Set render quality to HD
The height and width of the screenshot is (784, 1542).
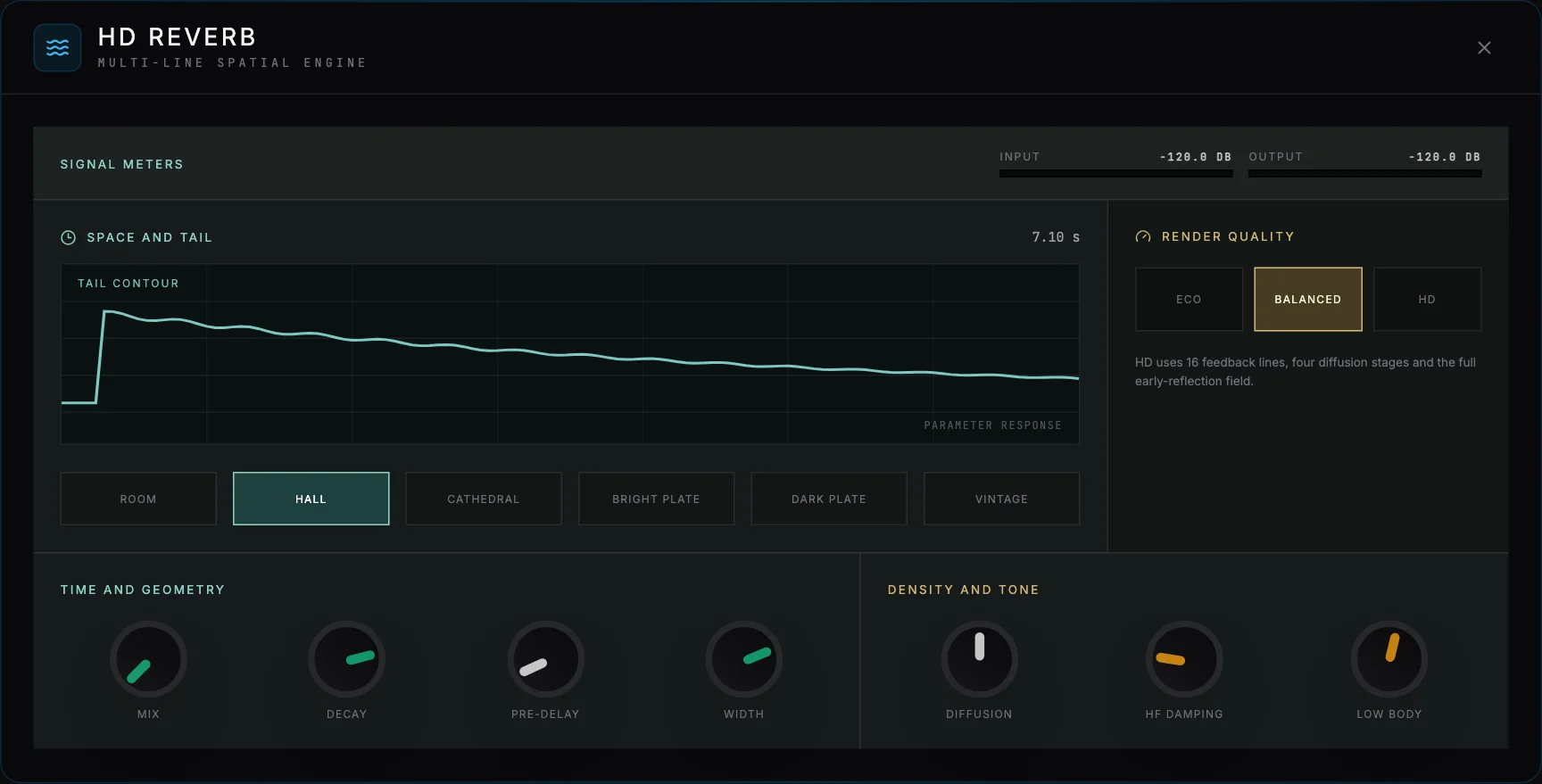[x=1427, y=299]
